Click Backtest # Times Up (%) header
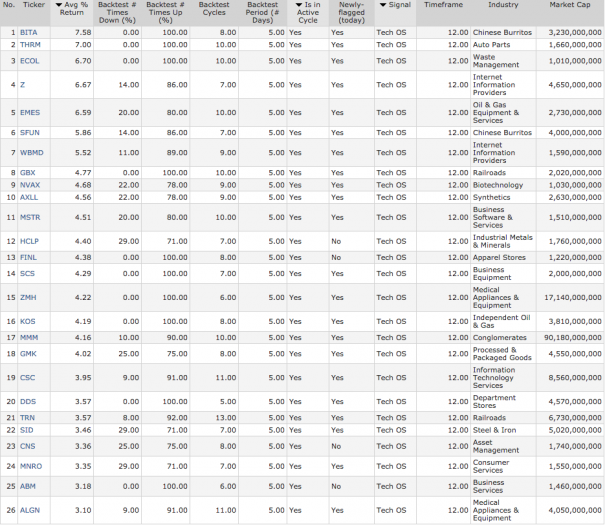The height and width of the screenshot is (525, 605). point(166,12)
